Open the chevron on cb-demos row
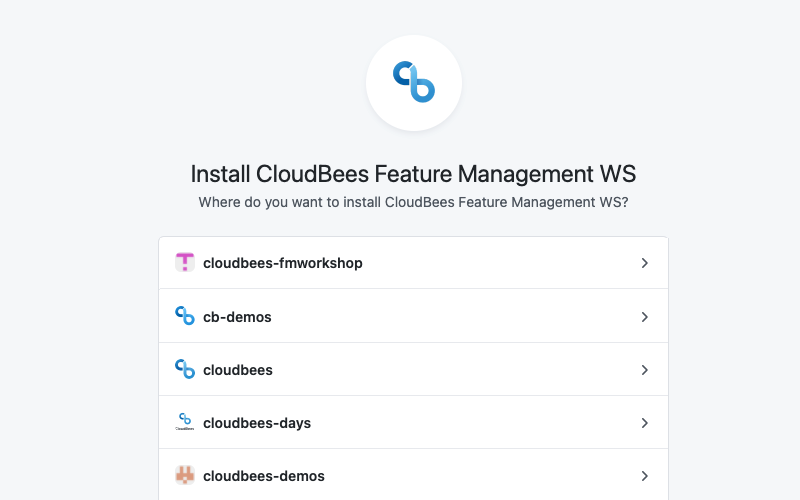 [x=644, y=317]
